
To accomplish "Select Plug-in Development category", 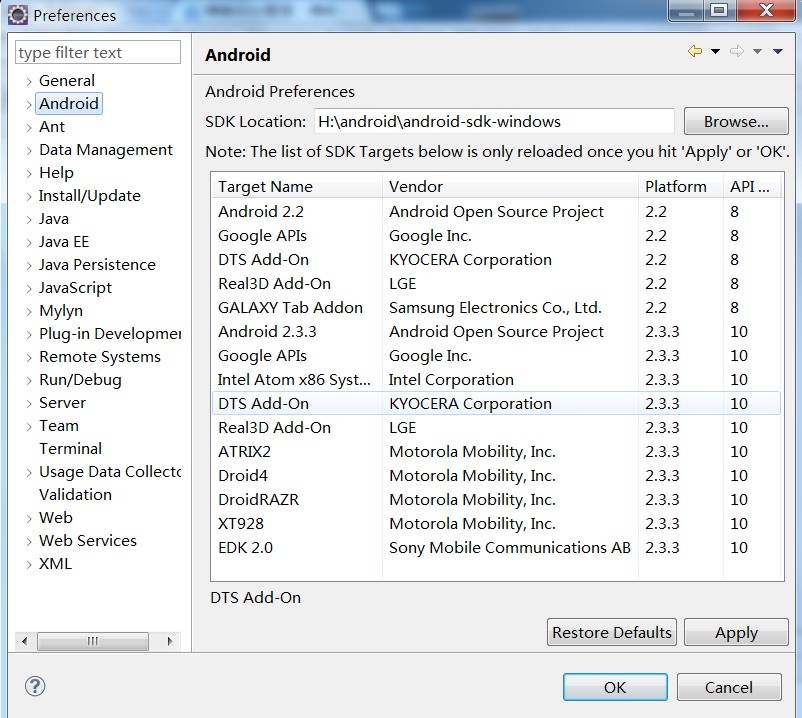I will coord(110,333).
